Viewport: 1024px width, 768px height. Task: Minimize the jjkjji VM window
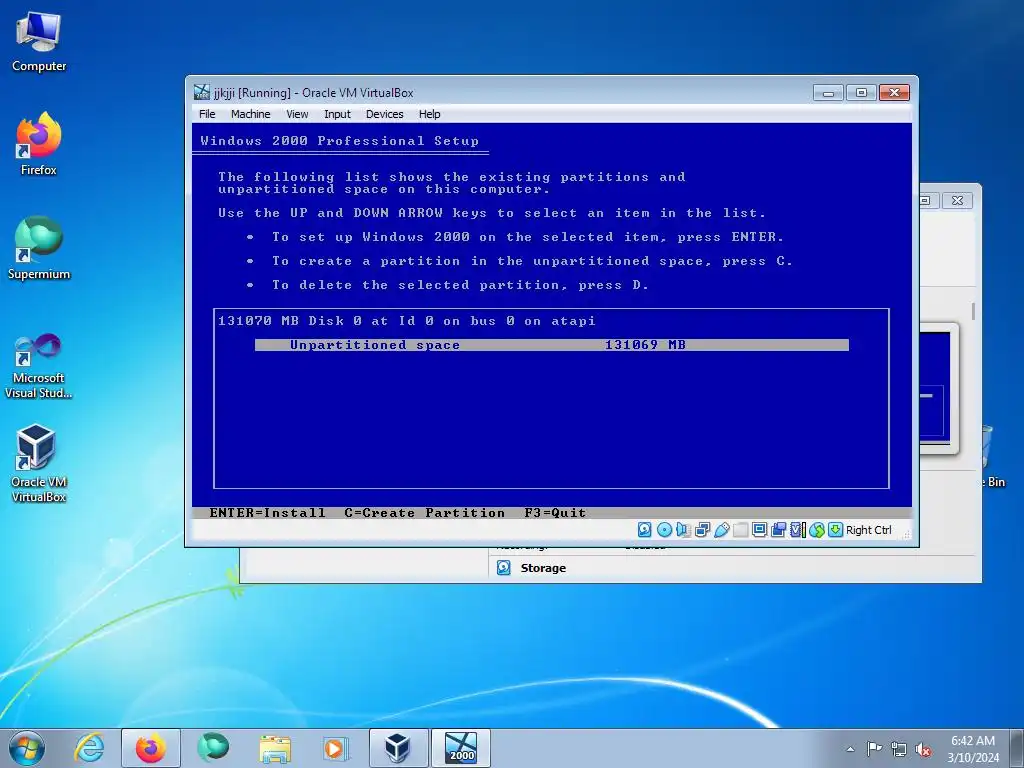(x=828, y=93)
